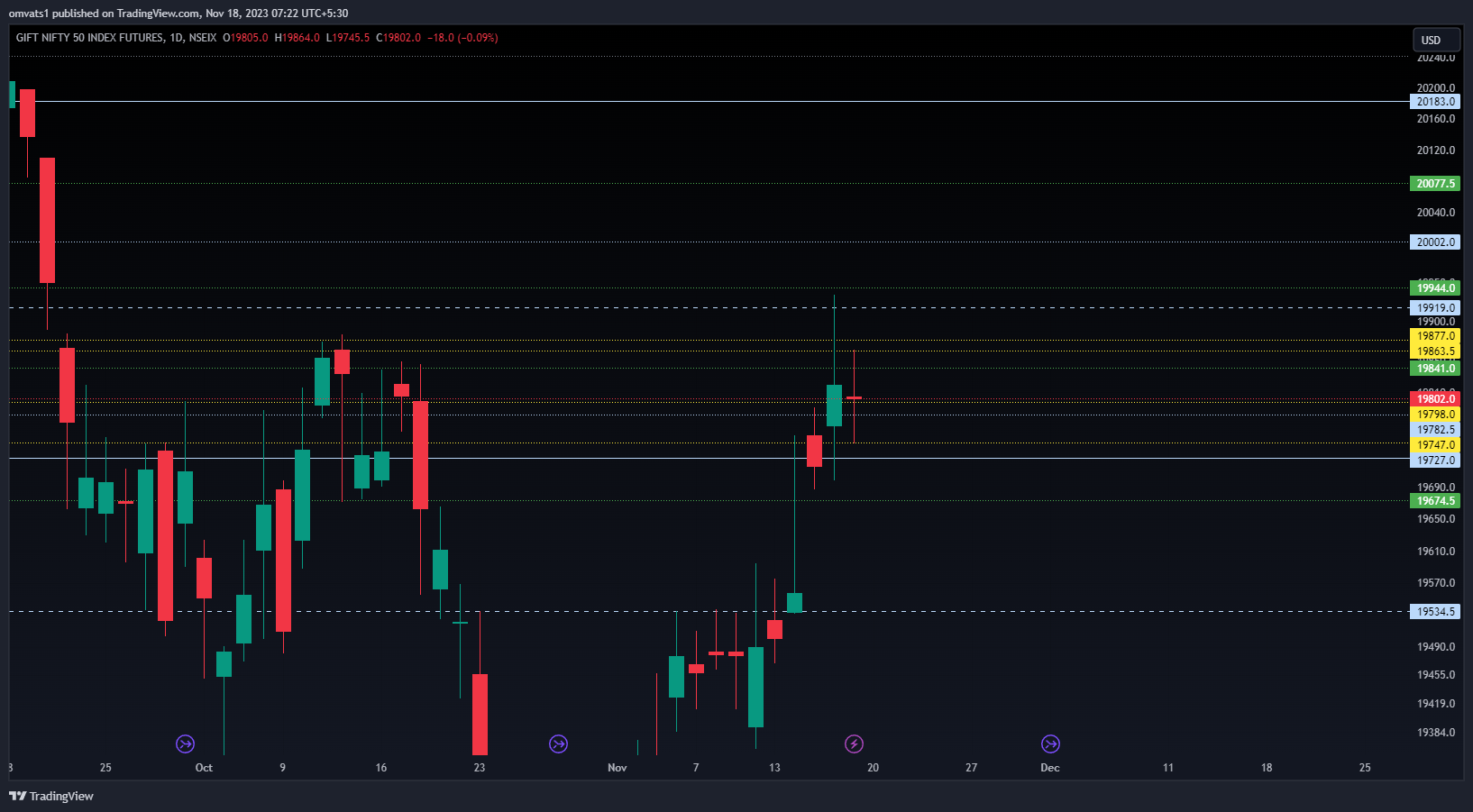Click the green 19841.0 price label
This screenshot has height=812, width=1473.
[1435, 369]
